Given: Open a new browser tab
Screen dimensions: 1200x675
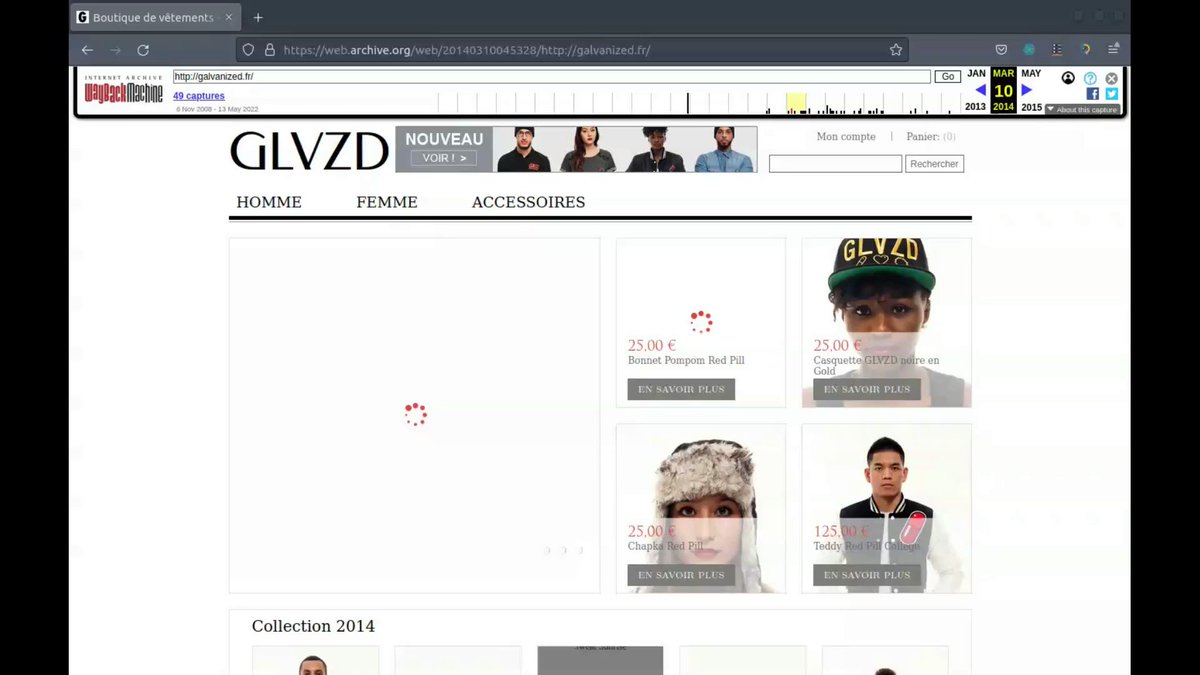Looking at the screenshot, I should (x=258, y=17).
